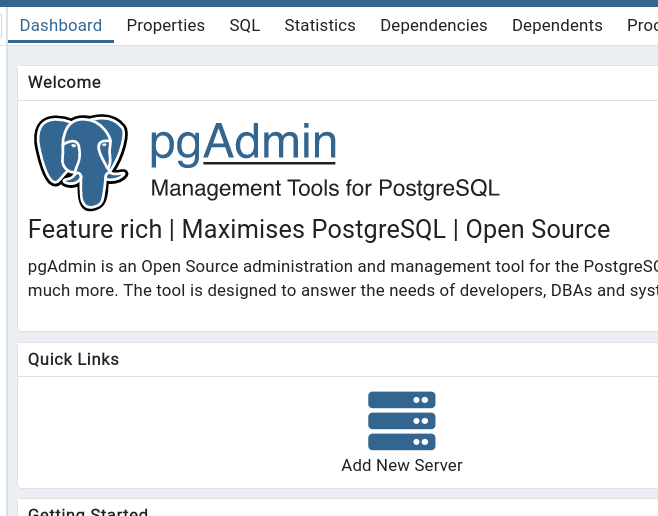Go to the Dependencies tab
This screenshot has height=516, width=658.
[433, 25]
